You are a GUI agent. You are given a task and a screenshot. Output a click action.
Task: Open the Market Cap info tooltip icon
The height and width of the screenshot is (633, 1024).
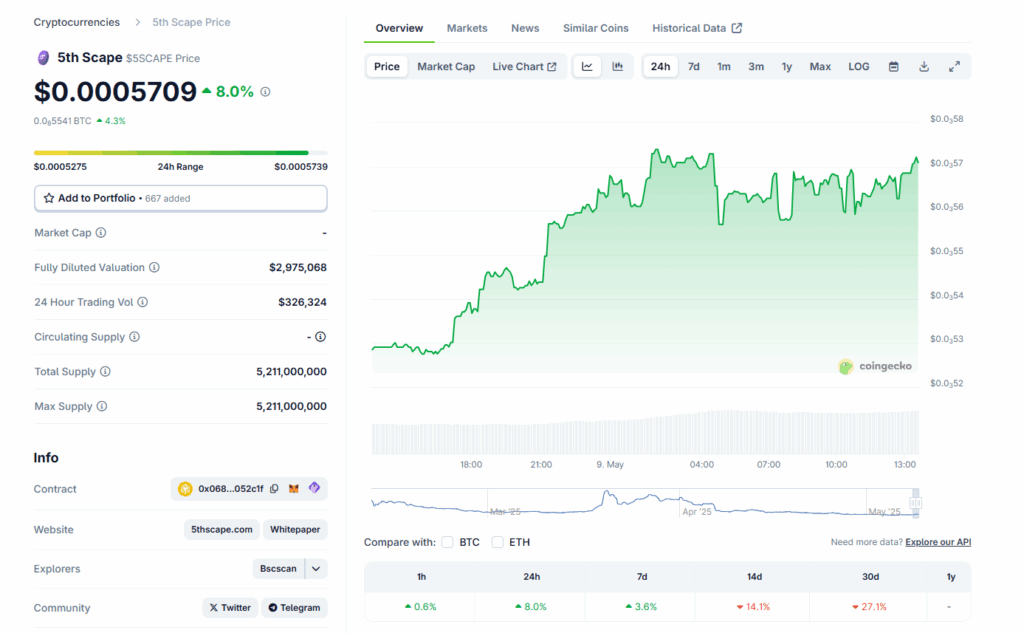point(101,233)
